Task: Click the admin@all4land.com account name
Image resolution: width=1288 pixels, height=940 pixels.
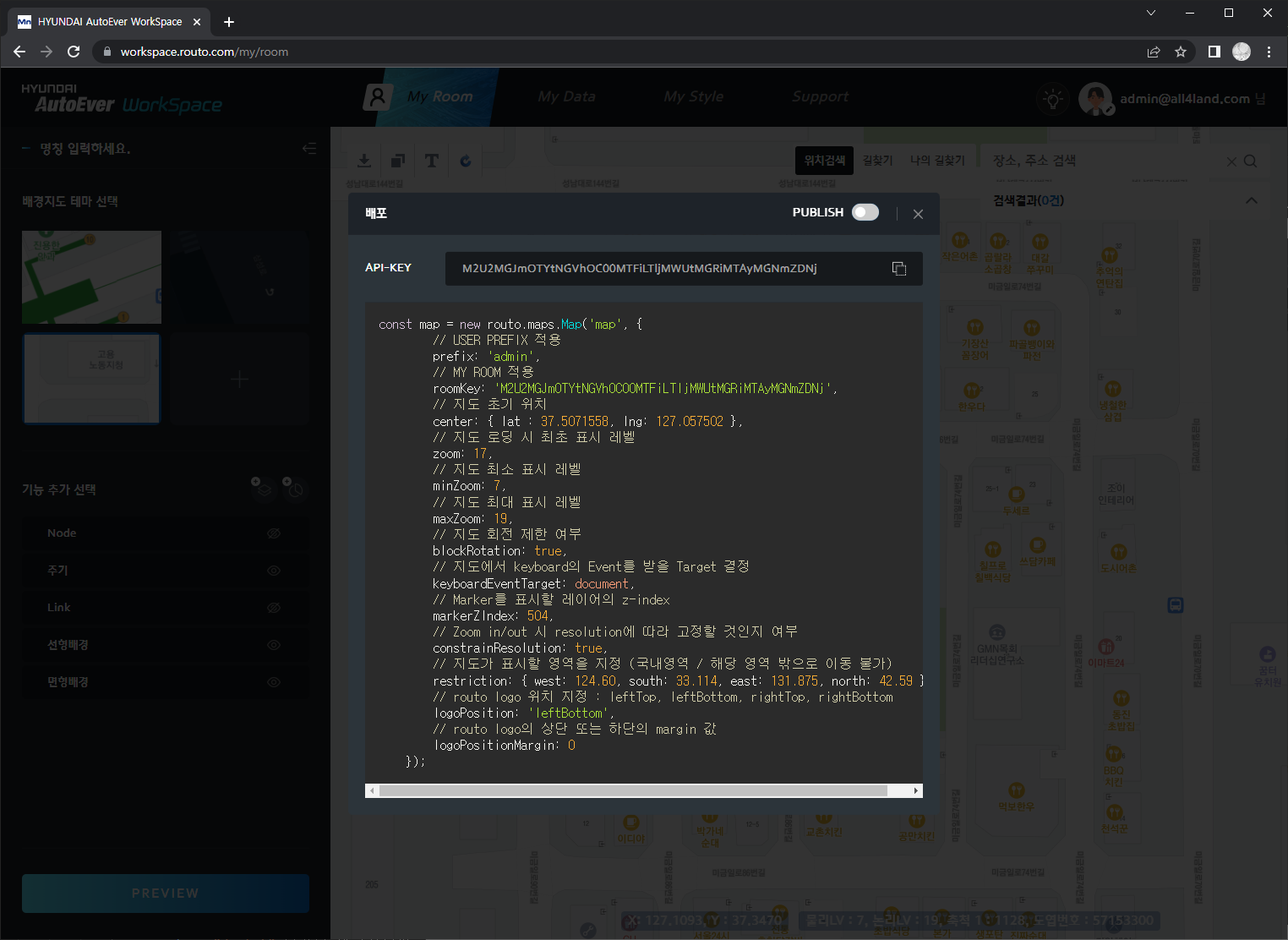Action: point(1185,99)
